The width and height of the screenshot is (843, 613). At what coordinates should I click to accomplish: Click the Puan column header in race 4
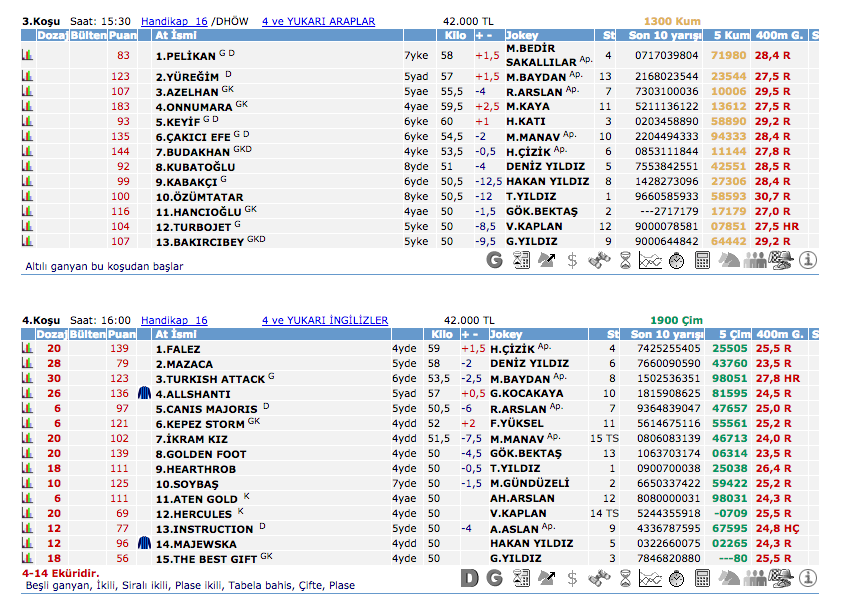[x=121, y=334]
